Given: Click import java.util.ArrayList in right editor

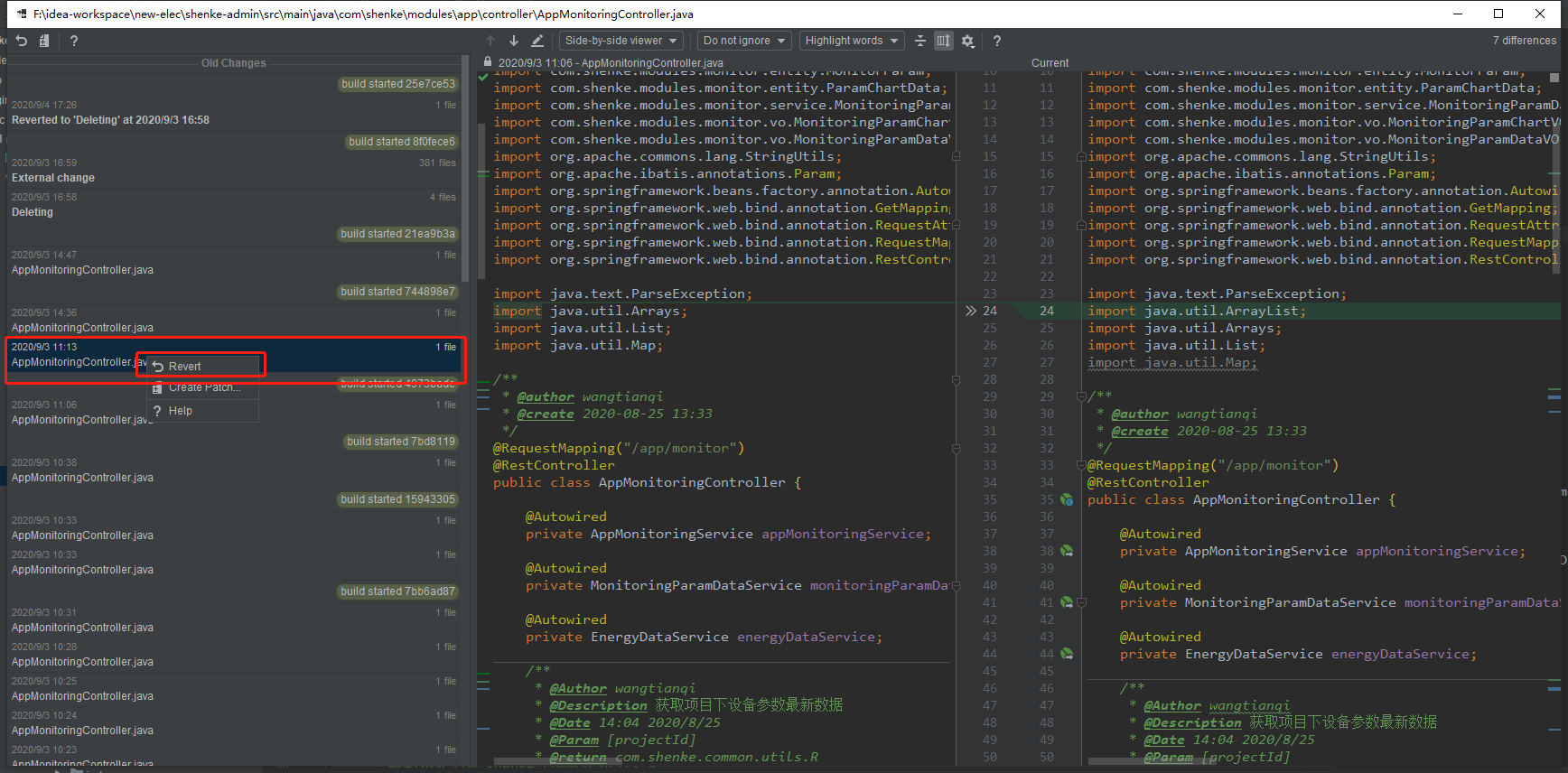Looking at the screenshot, I should [1196, 311].
